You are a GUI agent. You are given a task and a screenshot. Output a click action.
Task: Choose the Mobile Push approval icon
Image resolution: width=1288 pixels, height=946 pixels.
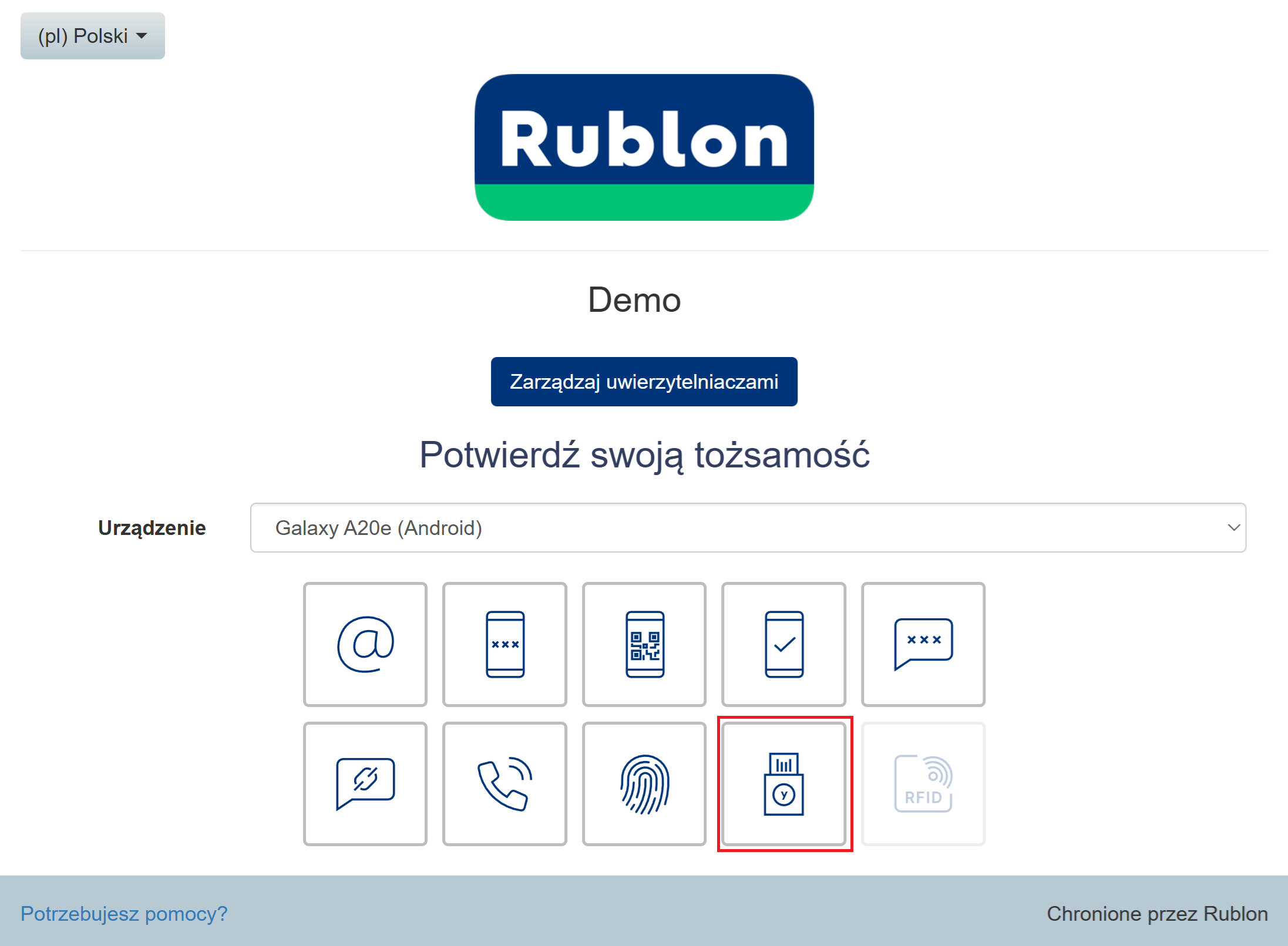(x=783, y=644)
